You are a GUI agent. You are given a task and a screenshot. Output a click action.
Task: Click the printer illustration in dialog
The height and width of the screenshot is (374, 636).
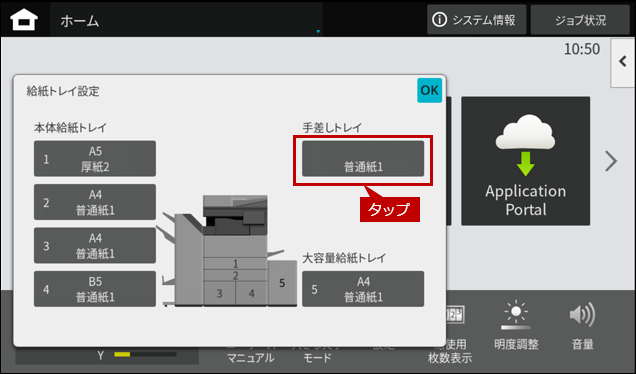click(230, 250)
